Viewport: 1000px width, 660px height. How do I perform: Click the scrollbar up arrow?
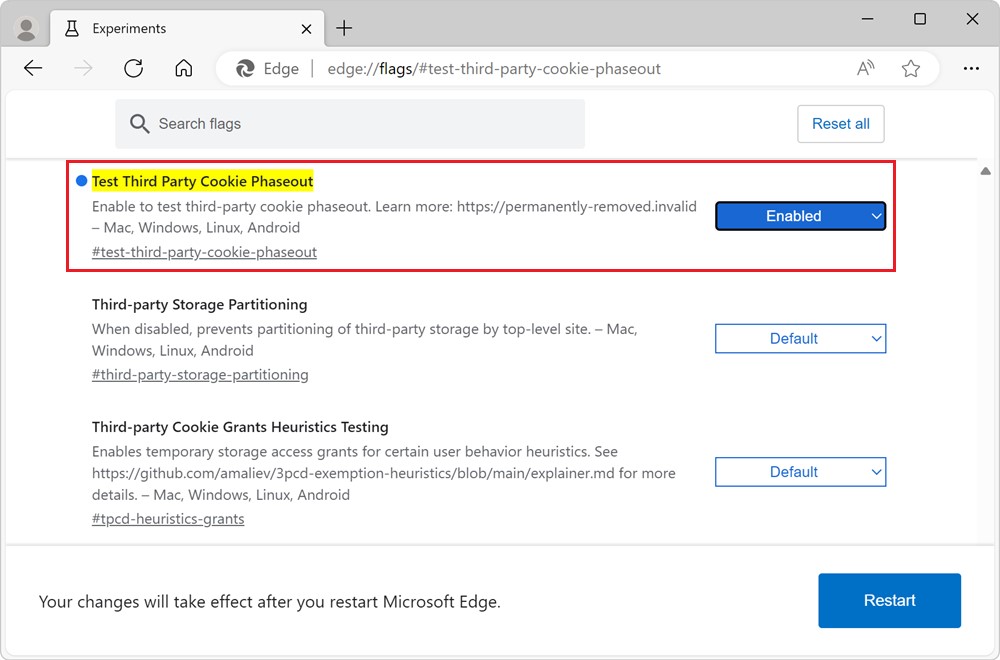pyautogui.click(x=985, y=171)
